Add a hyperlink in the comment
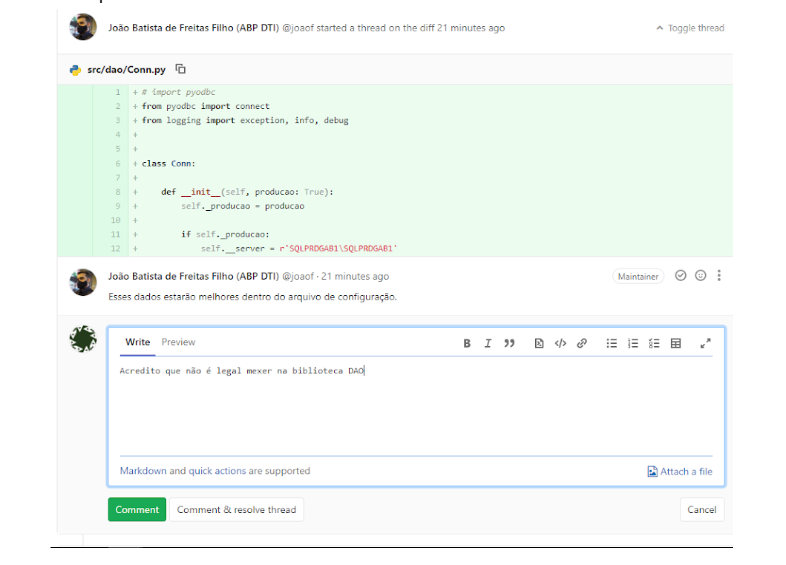786x565 pixels. [582, 343]
